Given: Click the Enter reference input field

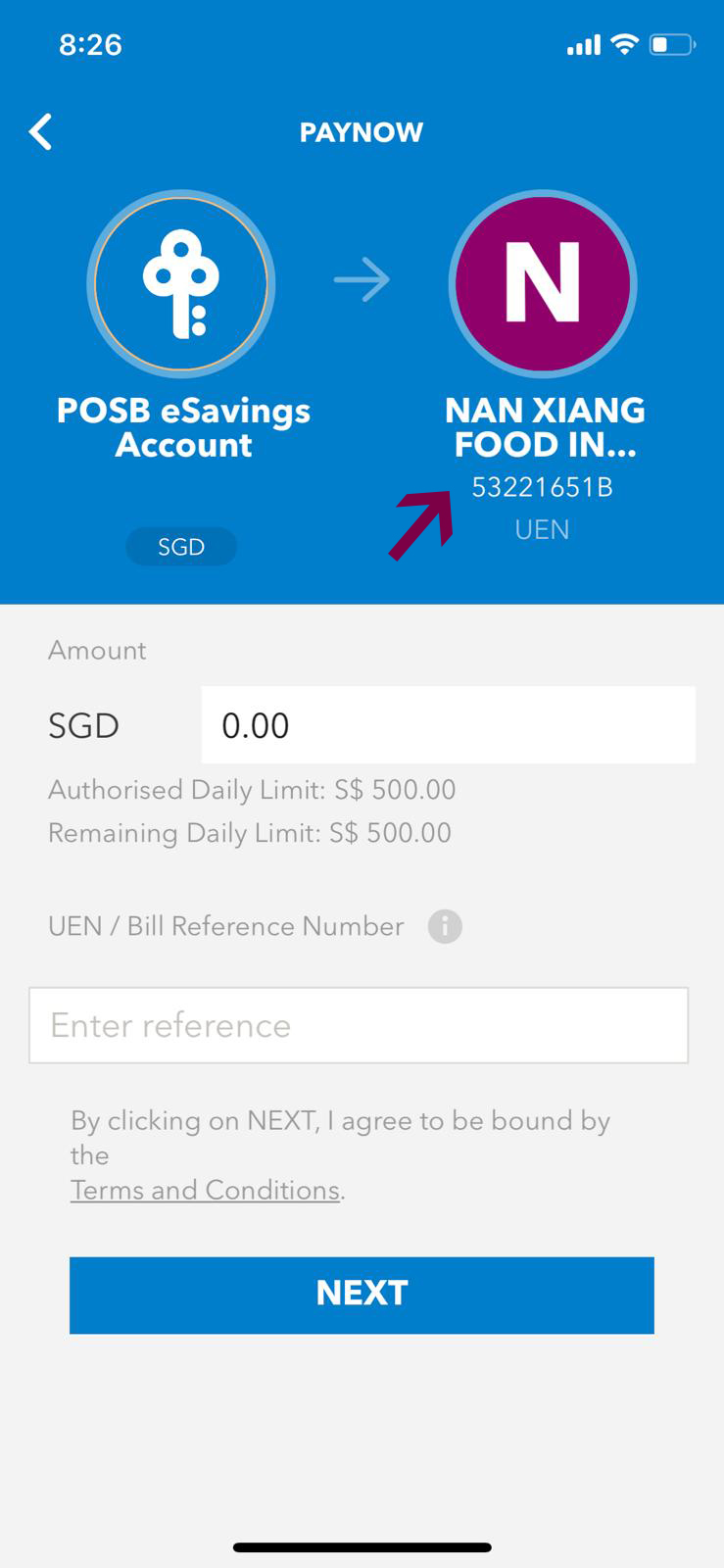Looking at the screenshot, I should (359, 1025).
